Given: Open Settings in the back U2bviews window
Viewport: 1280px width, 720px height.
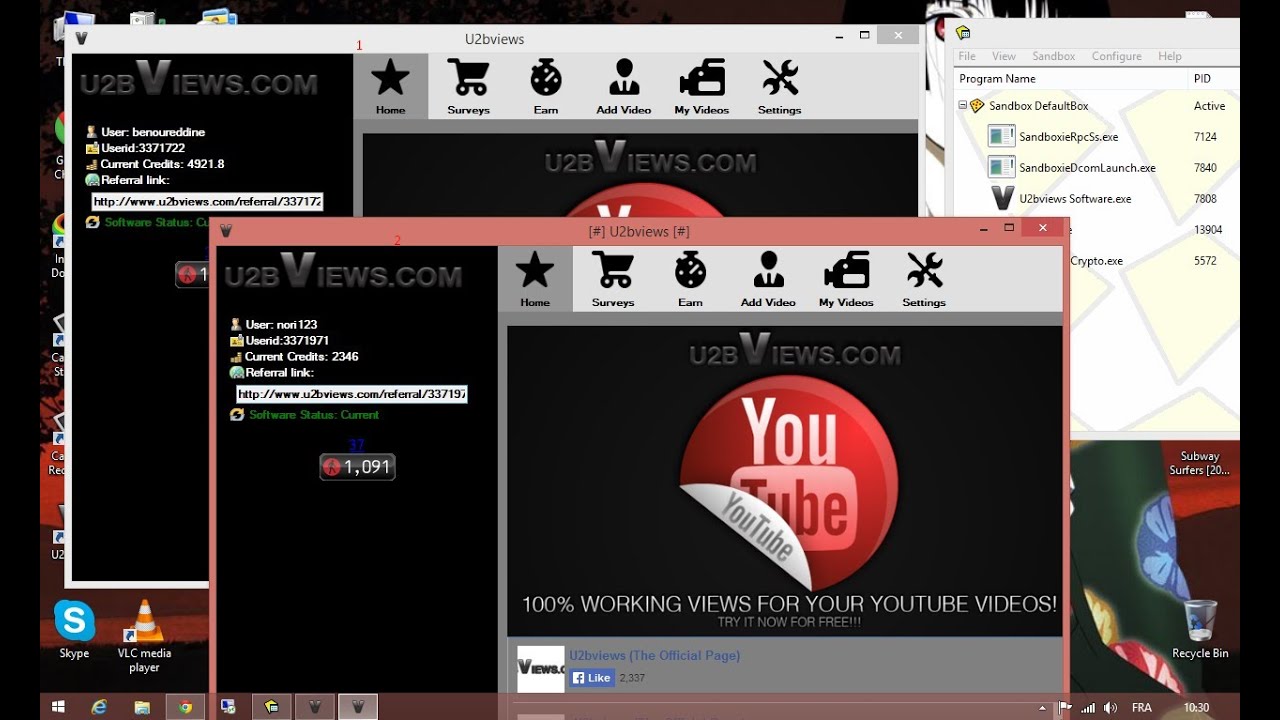Looking at the screenshot, I should click(780, 87).
